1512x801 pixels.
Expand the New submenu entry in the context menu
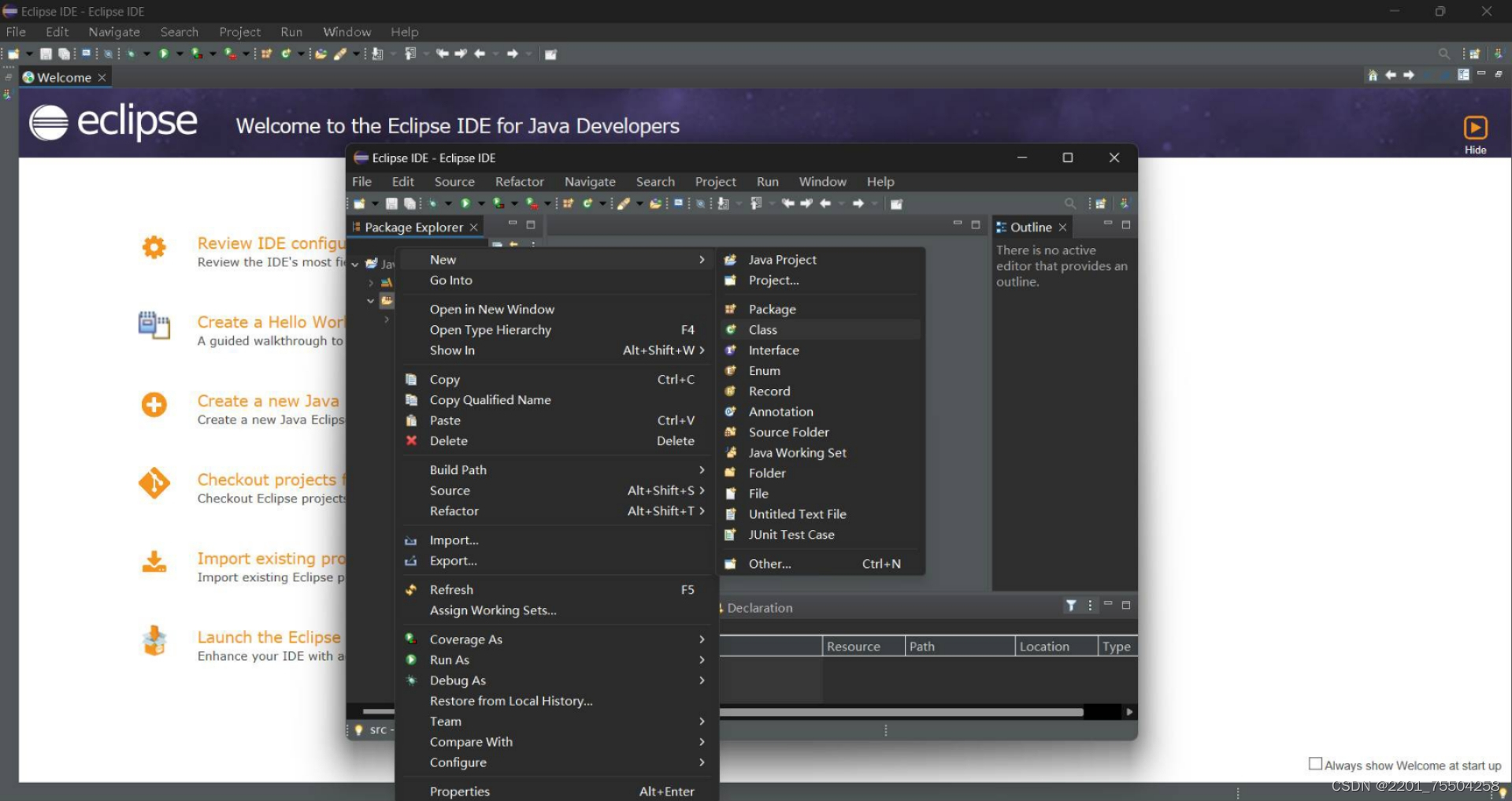coord(555,259)
